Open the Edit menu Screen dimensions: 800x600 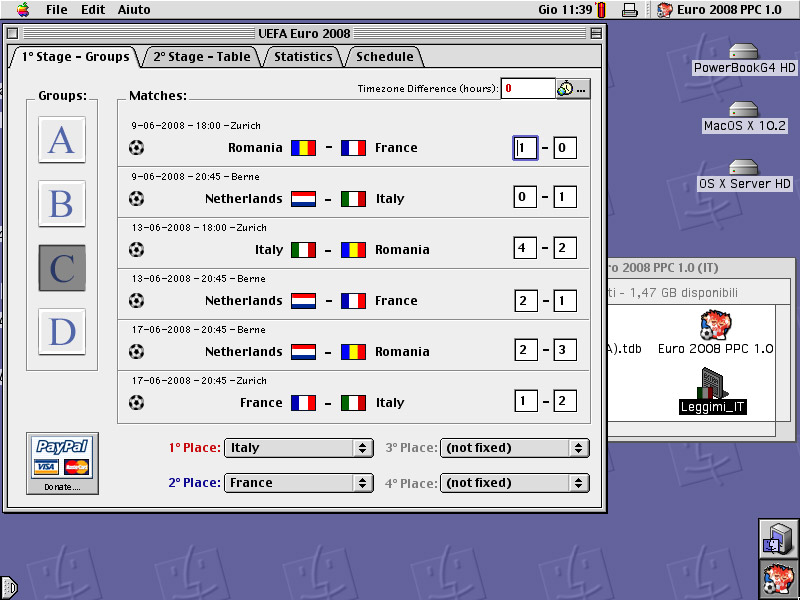93,10
